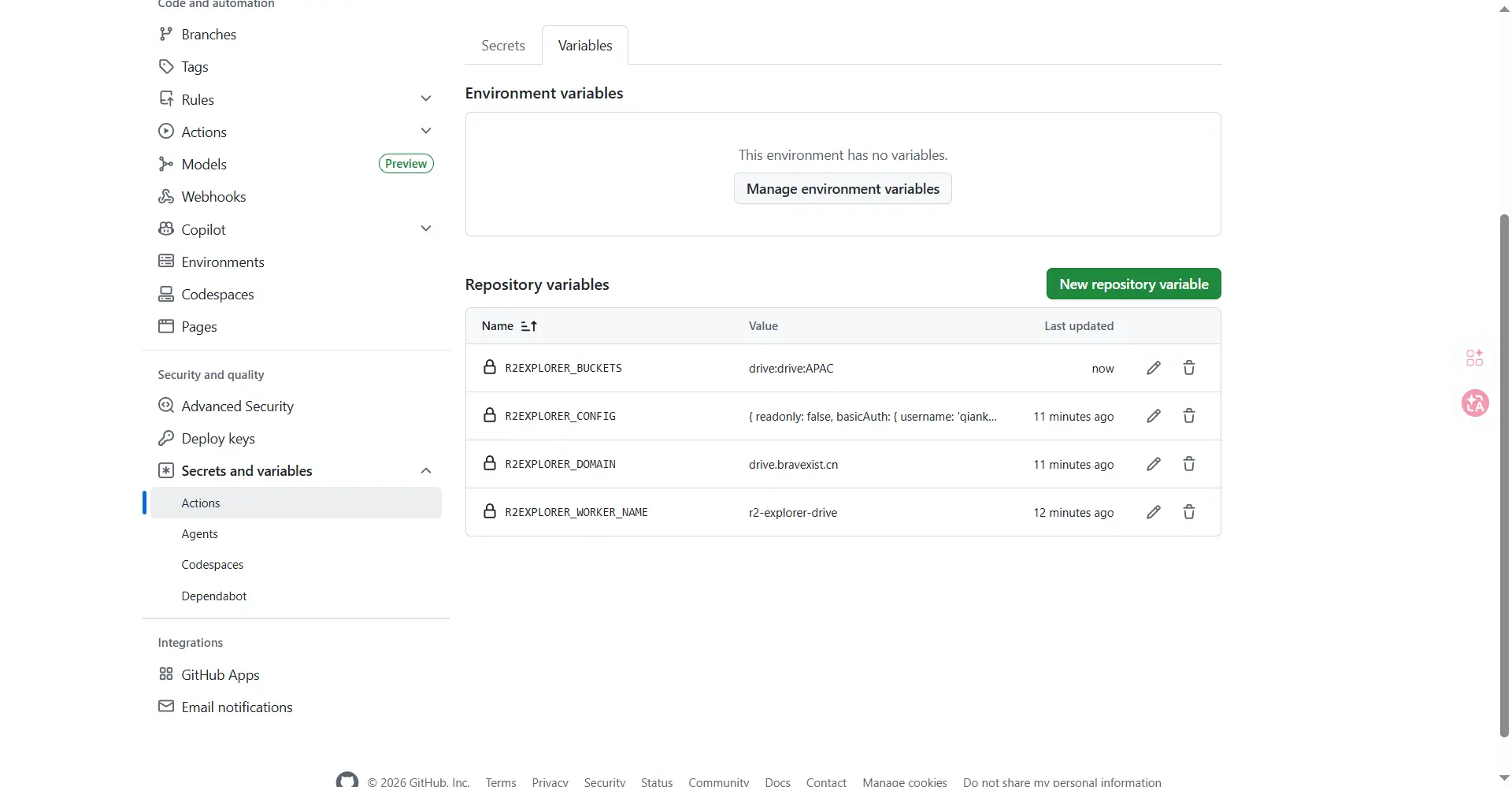The height and width of the screenshot is (787, 1512).
Task: Open Actions under Secrets and variables
Action: pos(296,503)
